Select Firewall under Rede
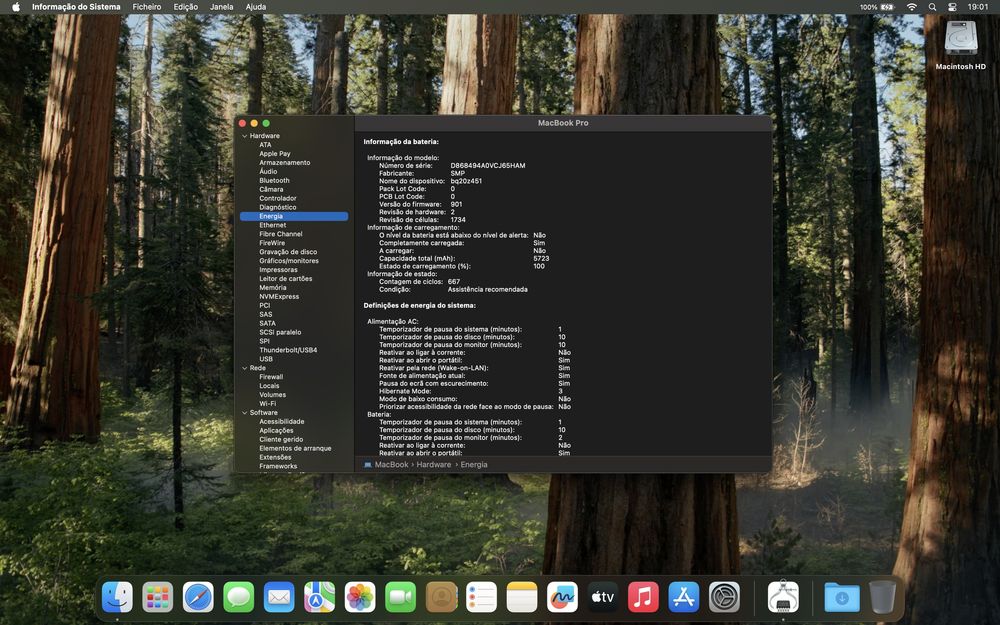 pos(271,377)
